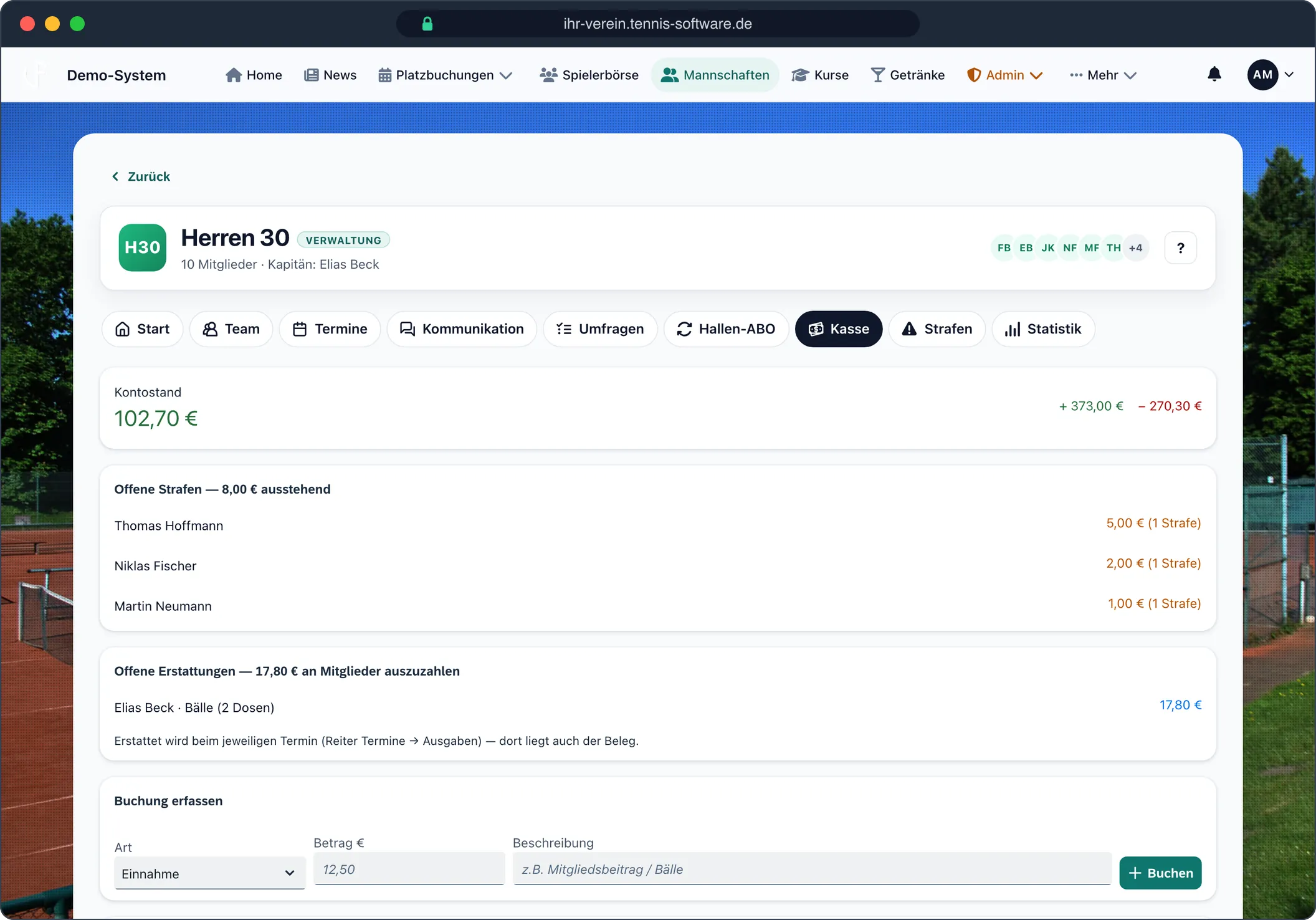The width and height of the screenshot is (1316, 920).
Task: Click the EB member avatar
Action: pos(1026,248)
